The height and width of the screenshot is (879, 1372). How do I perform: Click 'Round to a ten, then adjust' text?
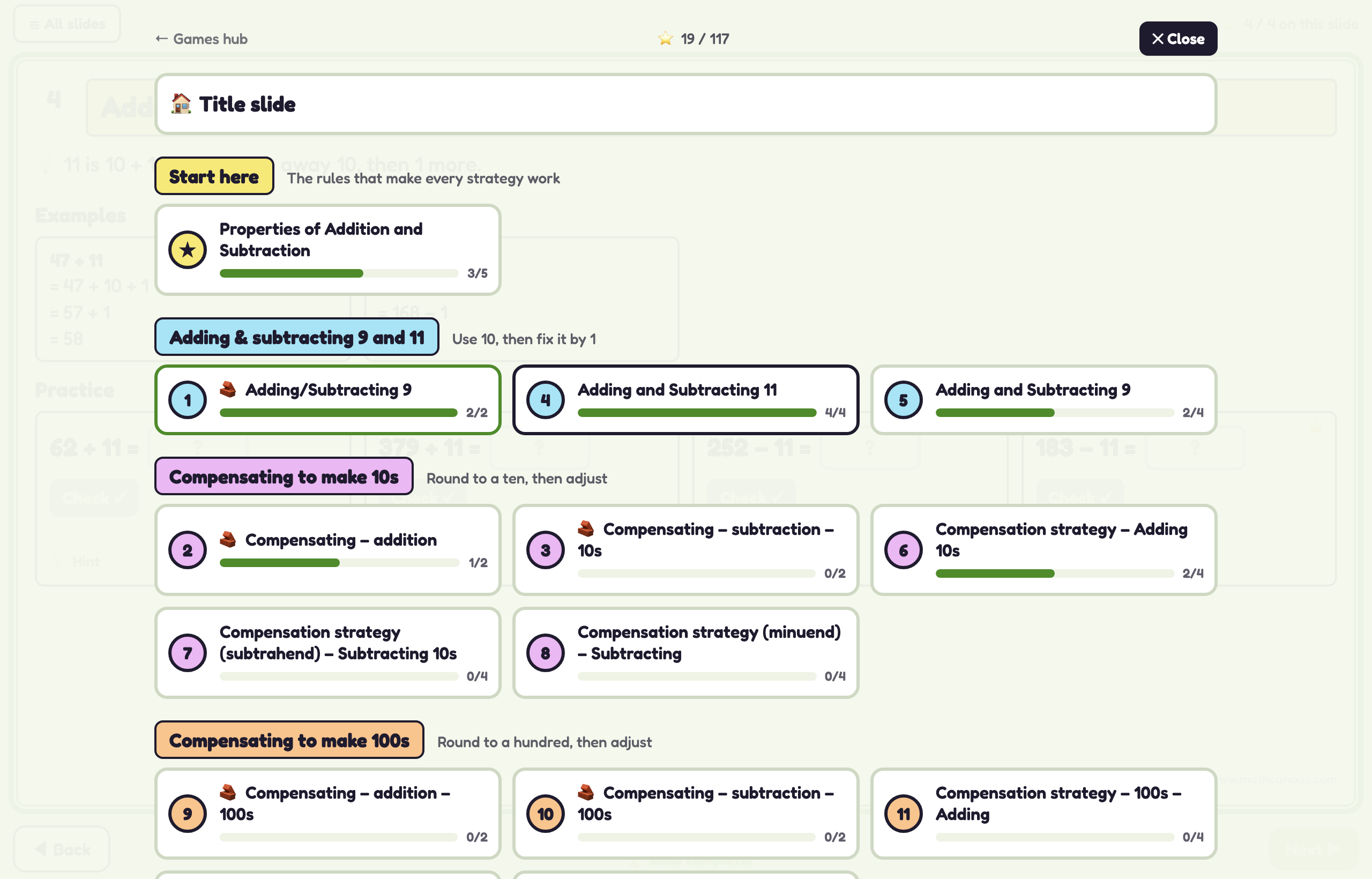click(x=517, y=478)
